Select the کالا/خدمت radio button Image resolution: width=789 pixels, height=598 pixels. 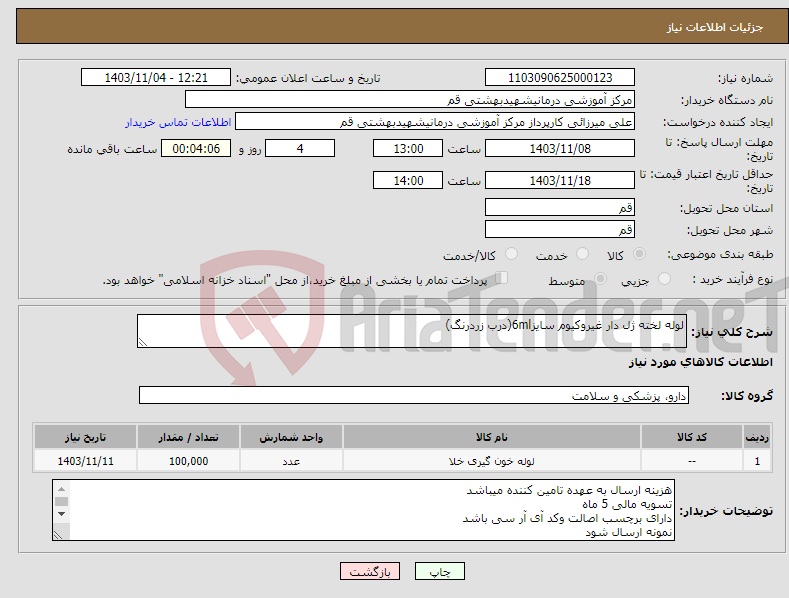[511, 254]
